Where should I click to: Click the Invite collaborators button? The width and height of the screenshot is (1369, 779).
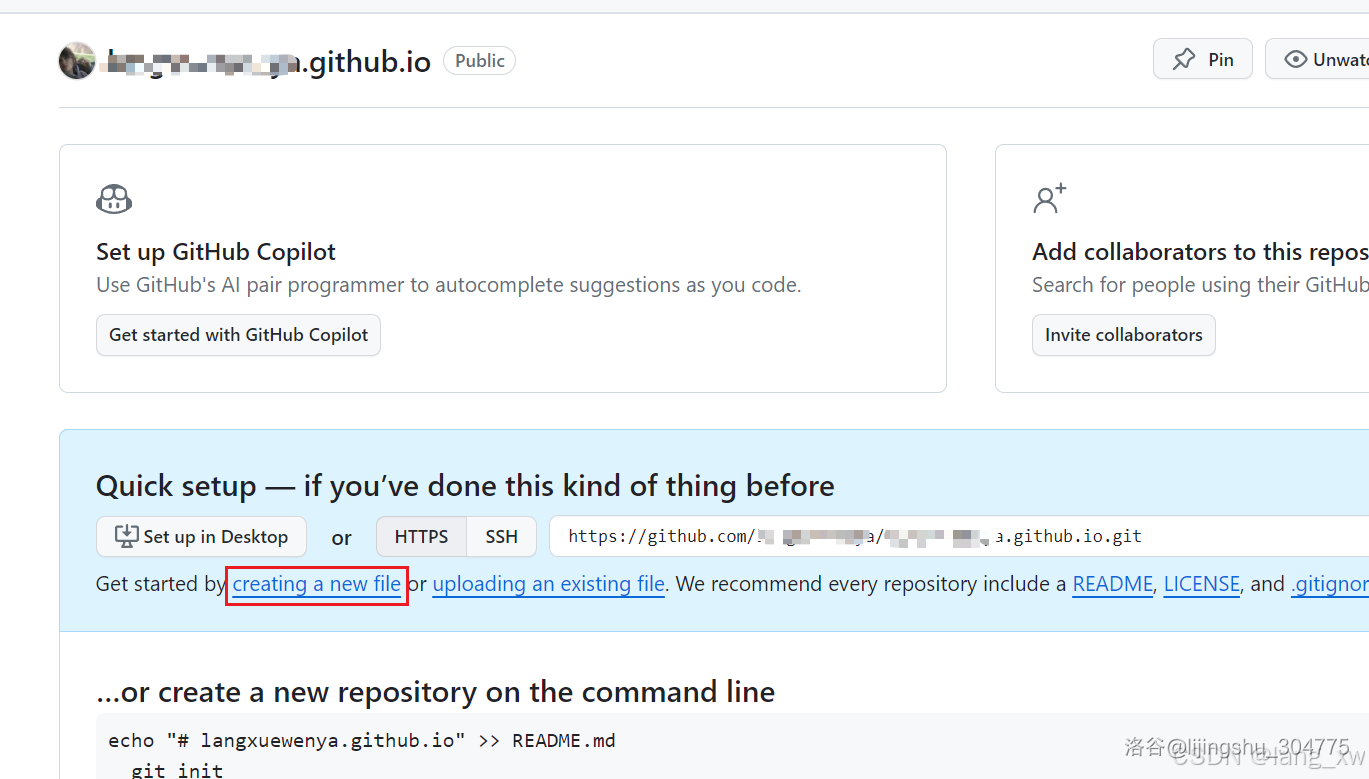(1124, 335)
